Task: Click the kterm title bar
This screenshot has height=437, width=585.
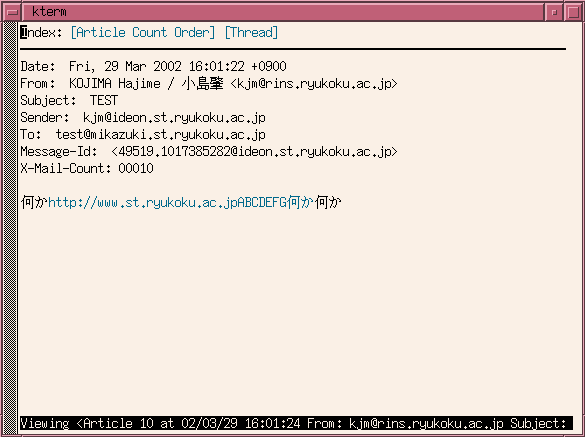Action: tap(283, 12)
